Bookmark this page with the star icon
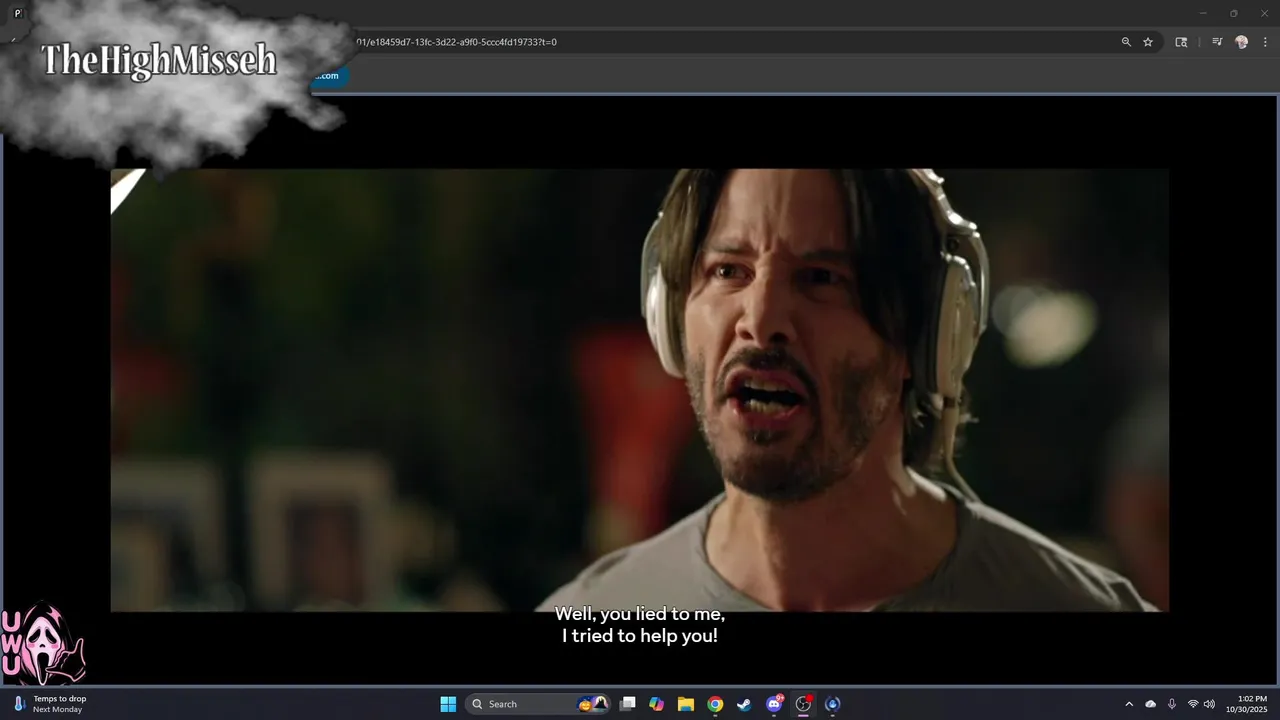The width and height of the screenshot is (1280, 720). pos(1148,42)
